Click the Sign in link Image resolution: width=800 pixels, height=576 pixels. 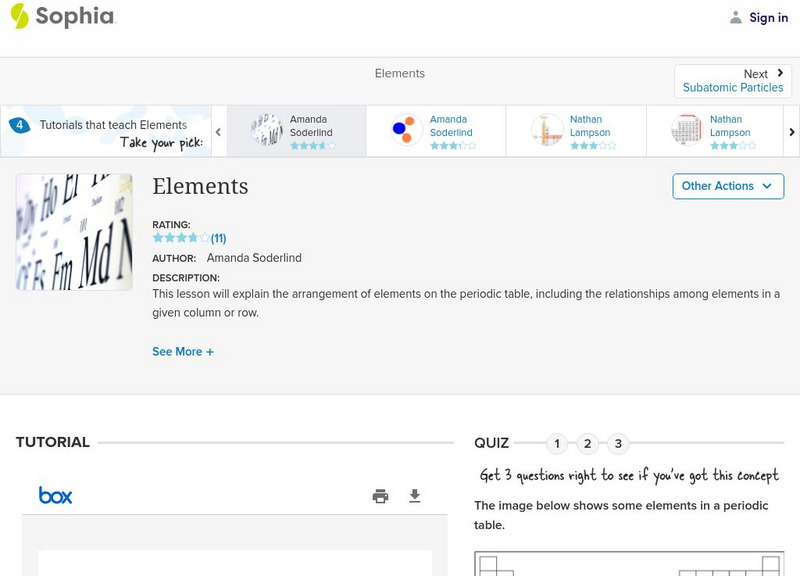(769, 17)
